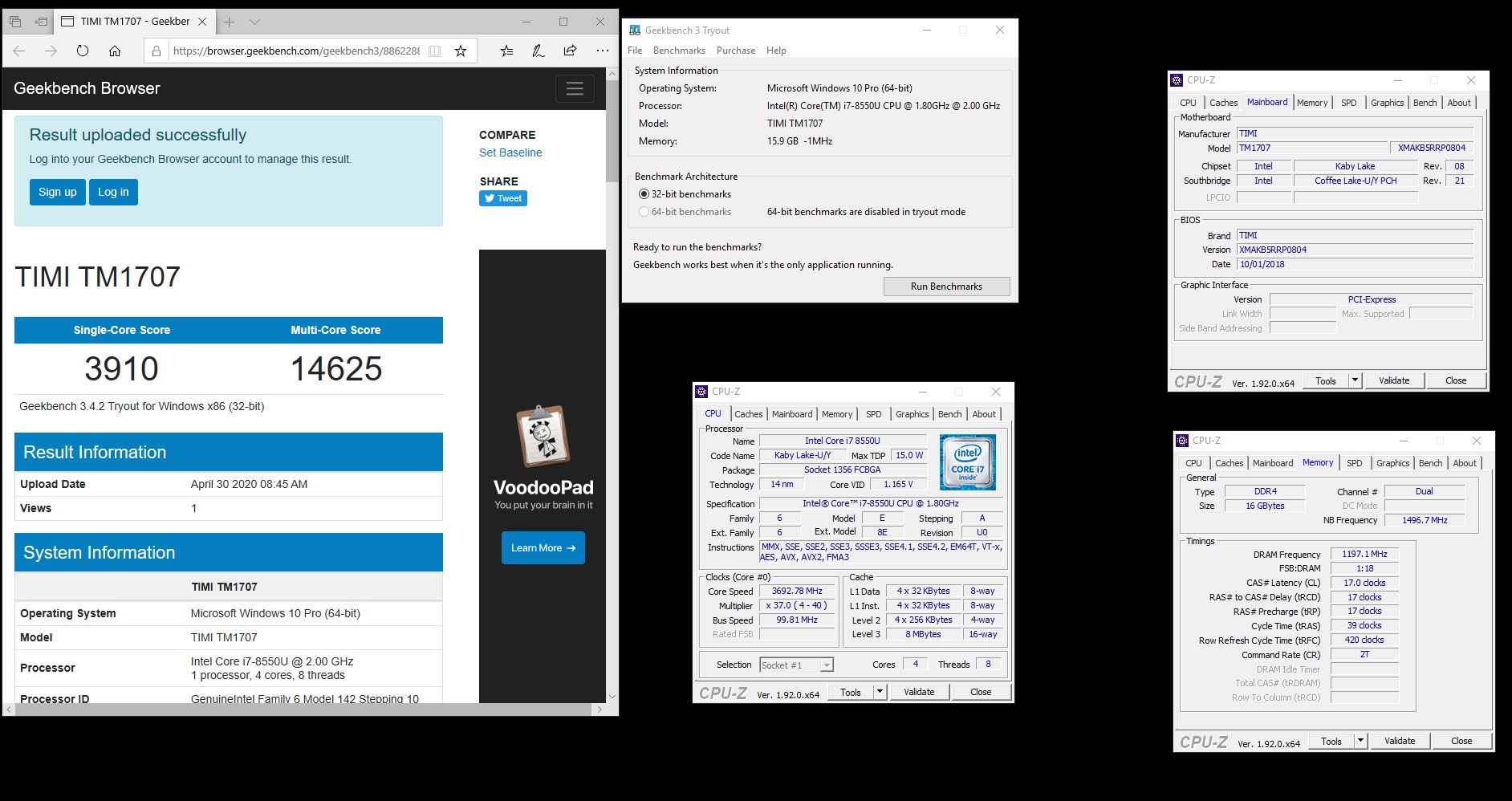
Task: Click the scroll down arrow in Edge
Action: [x=612, y=696]
